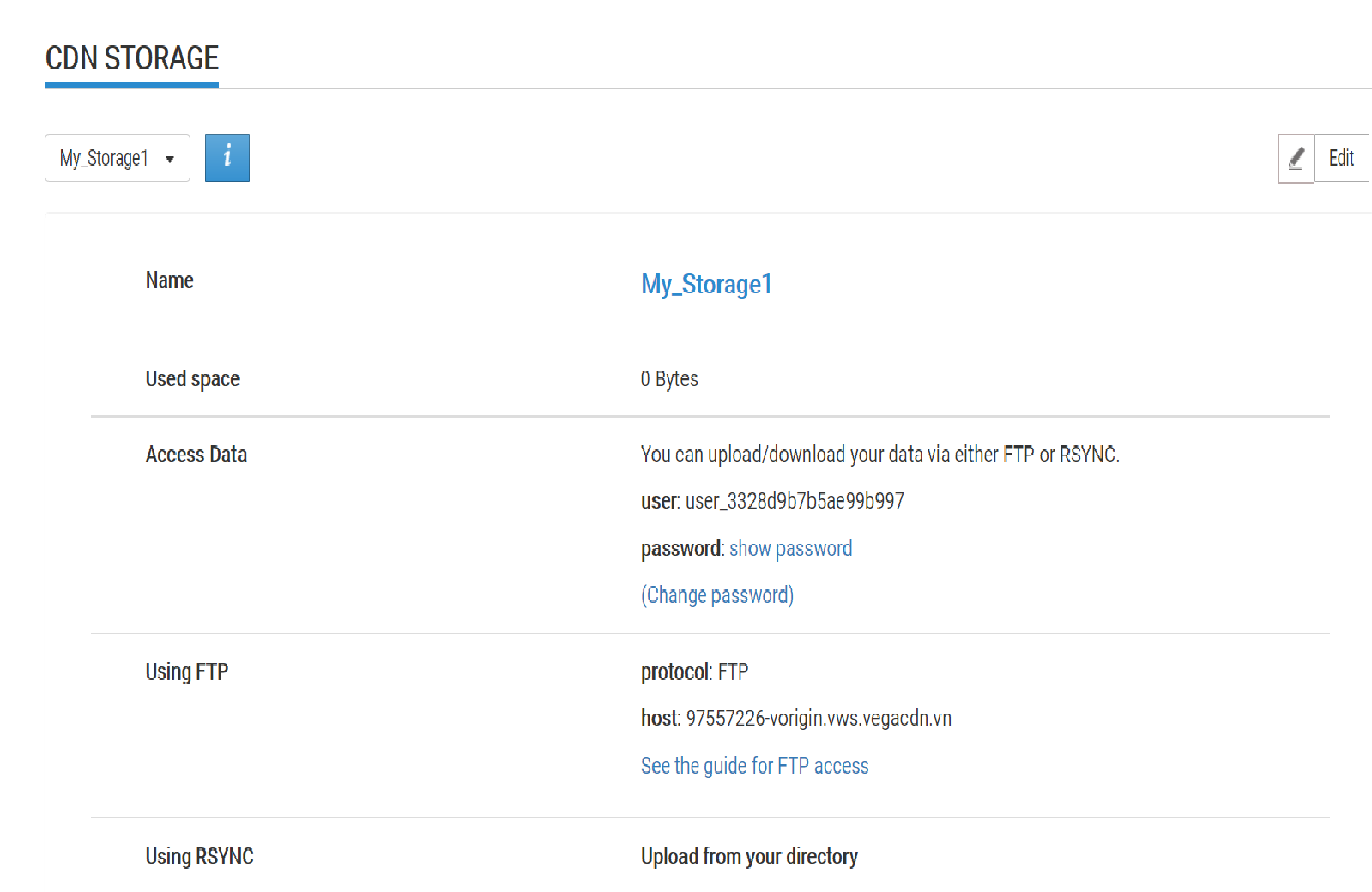Click the upload/download via FTP or RSYNC sentence

(879, 455)
